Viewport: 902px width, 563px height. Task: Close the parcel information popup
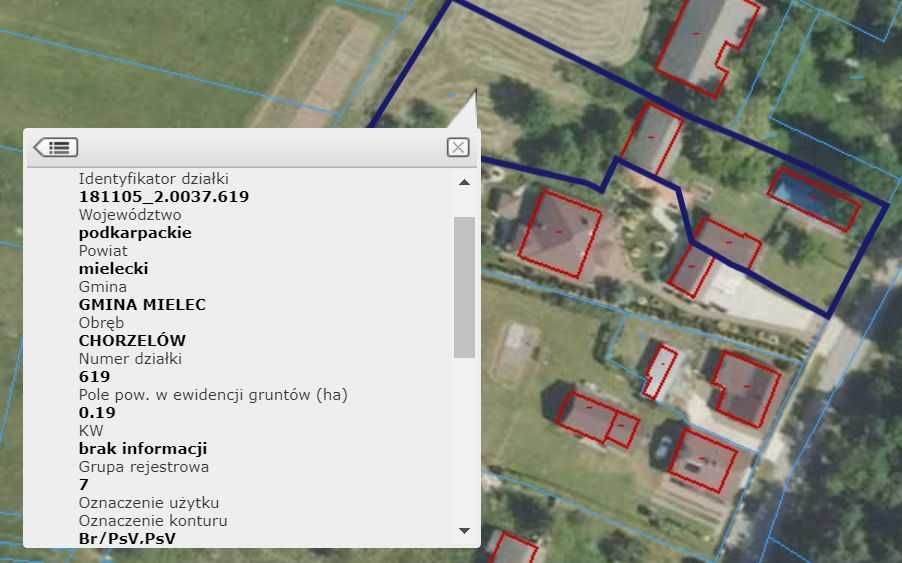[458, 147]
